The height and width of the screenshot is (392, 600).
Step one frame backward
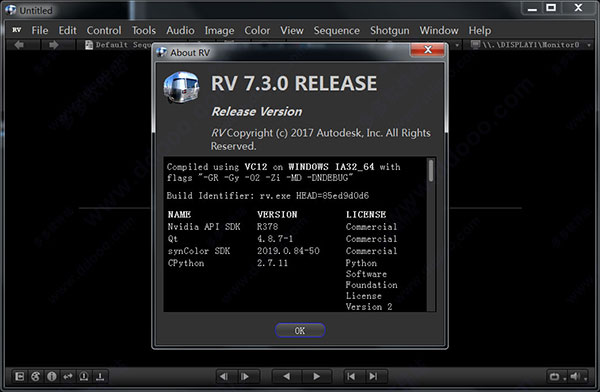coord(224,377)
